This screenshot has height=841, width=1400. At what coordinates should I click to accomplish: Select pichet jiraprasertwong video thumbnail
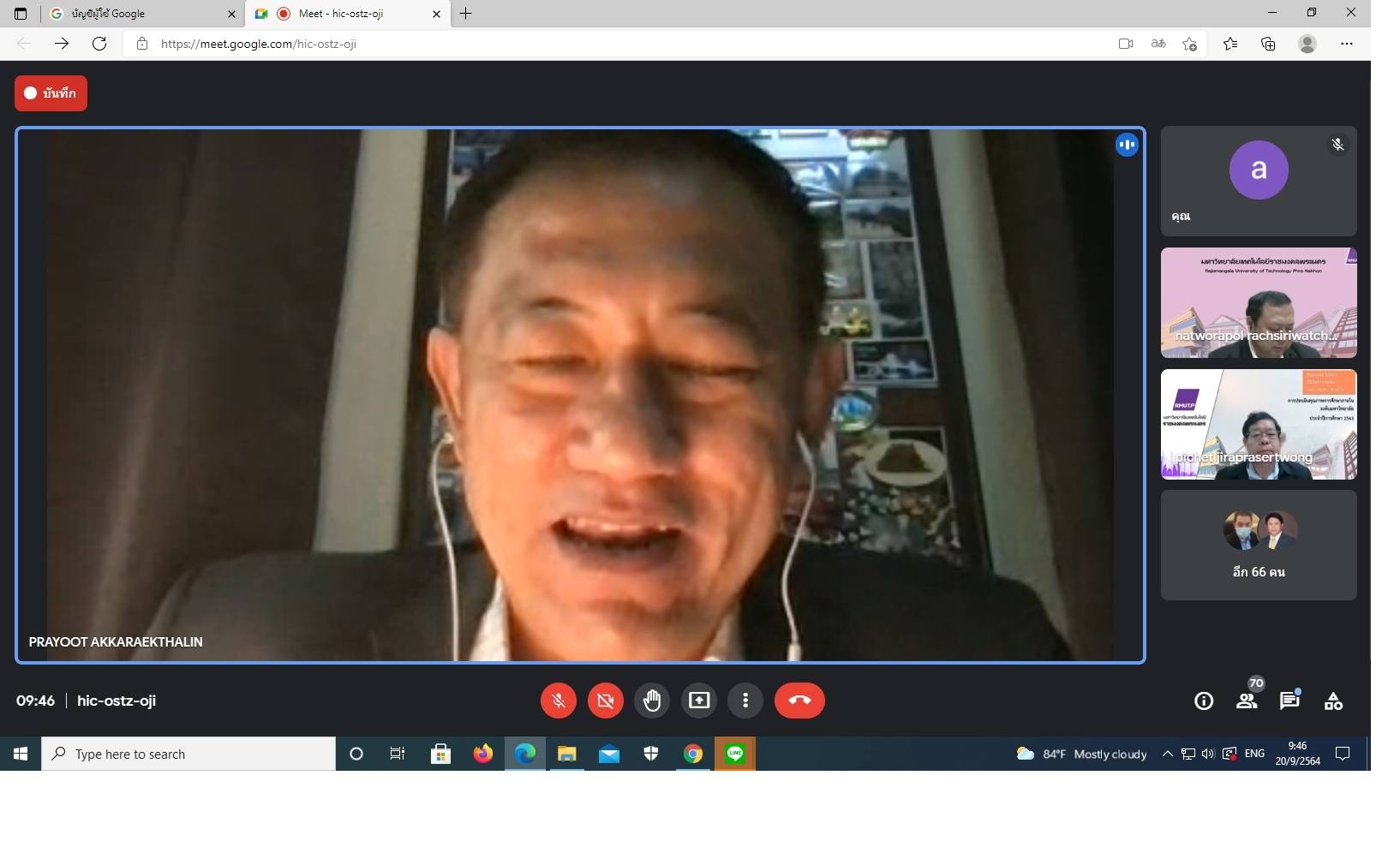[x=1258, y=425]
